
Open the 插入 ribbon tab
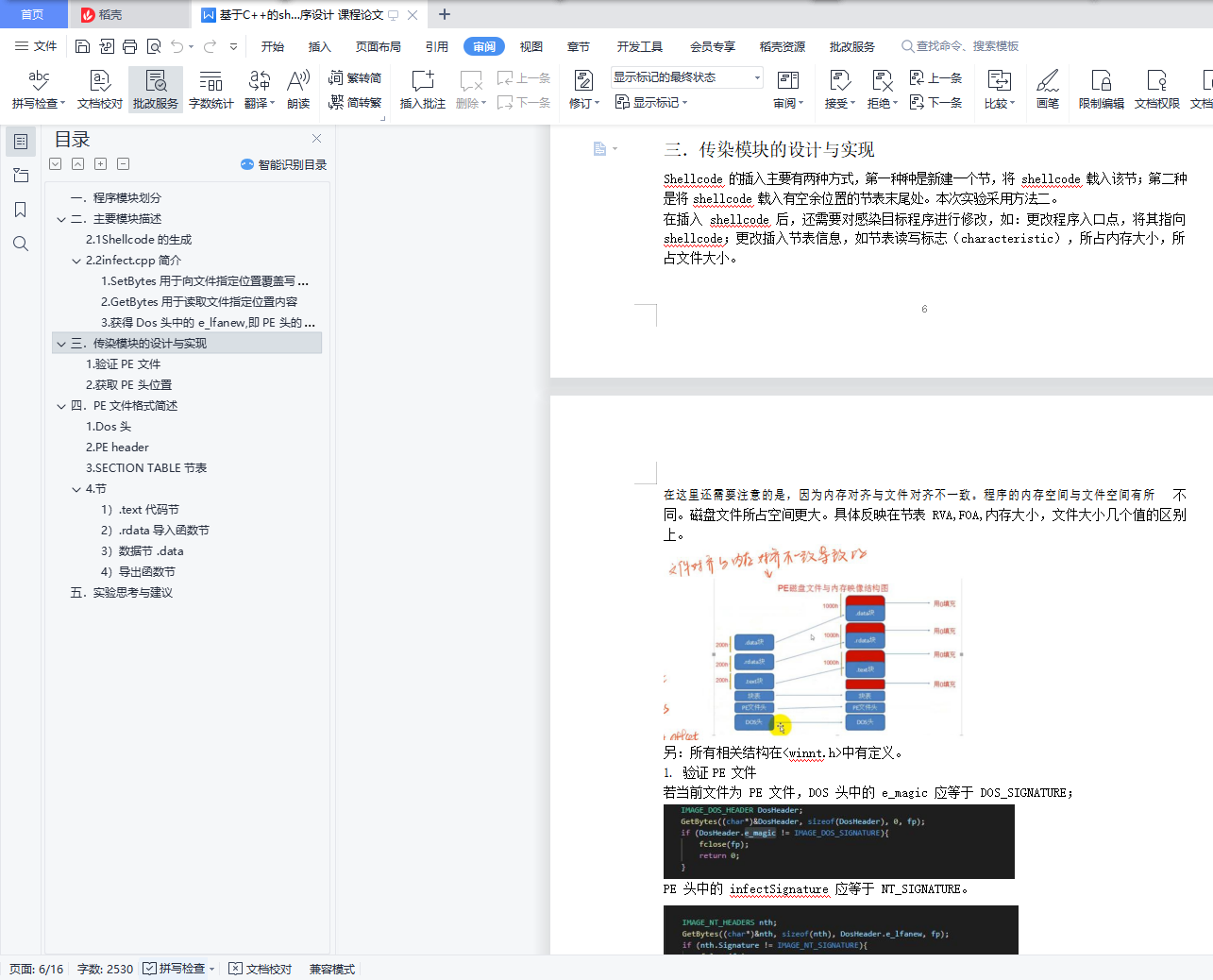point(320,46)
